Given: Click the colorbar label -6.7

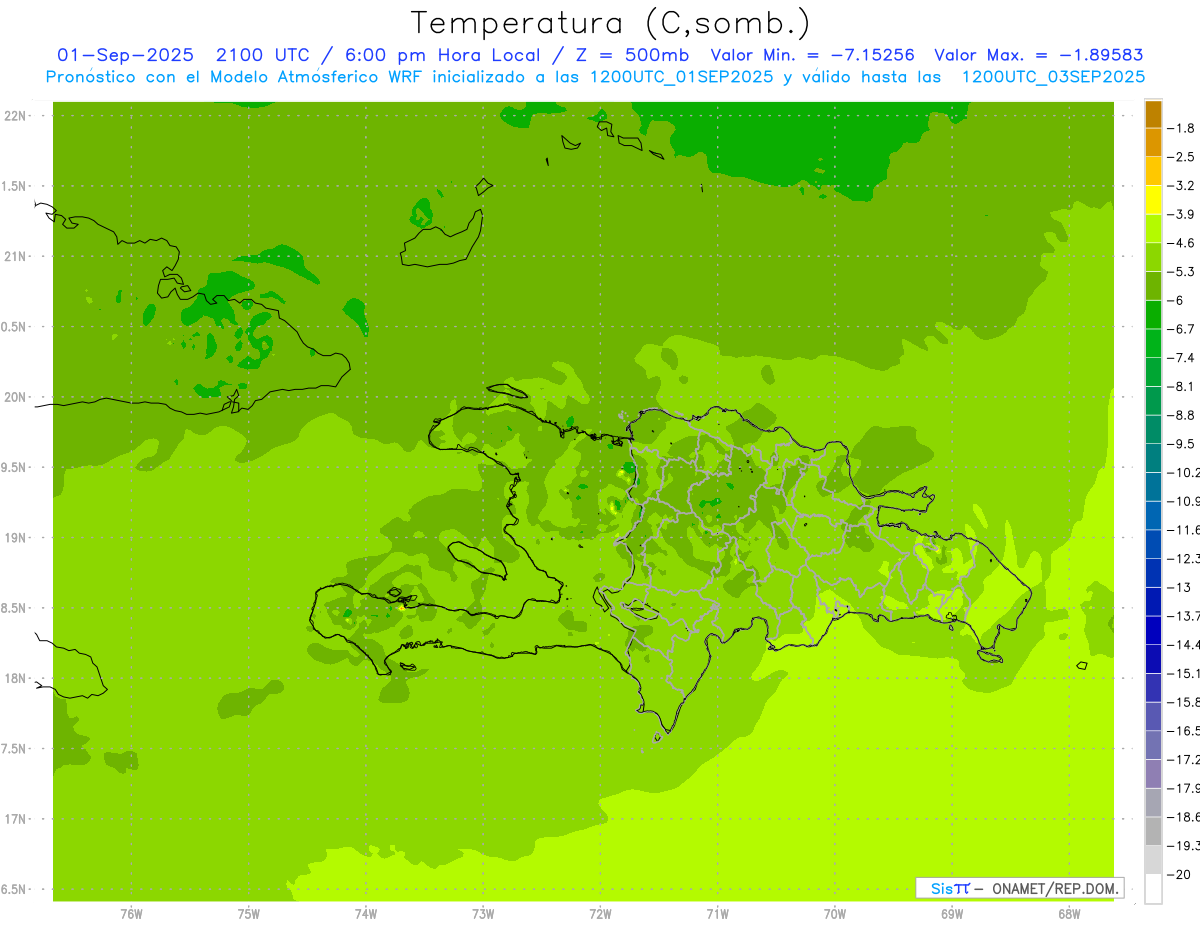Looking at the screenshot, I should pos(1183,329).
